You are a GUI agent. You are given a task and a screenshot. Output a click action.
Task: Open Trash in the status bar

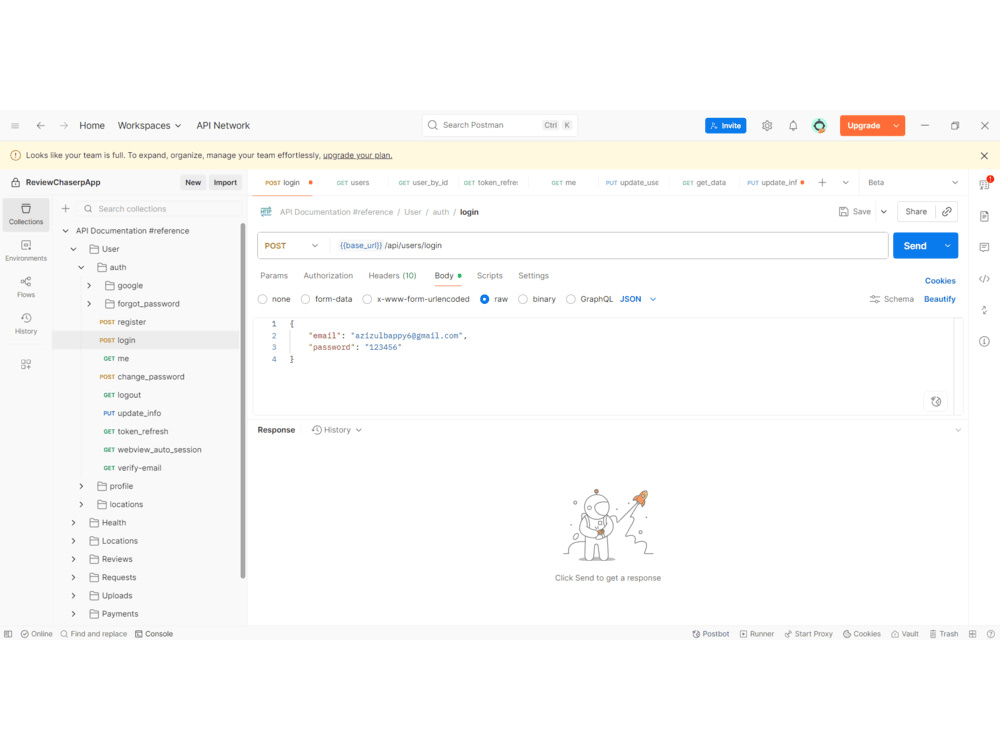tap(944, 634)
